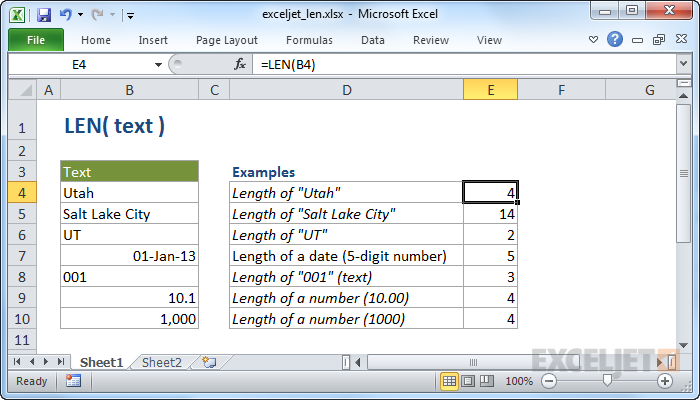Click the green File button
Viewport: 700px width, 400px height.
pyautogui.click(x=36, y=40)
